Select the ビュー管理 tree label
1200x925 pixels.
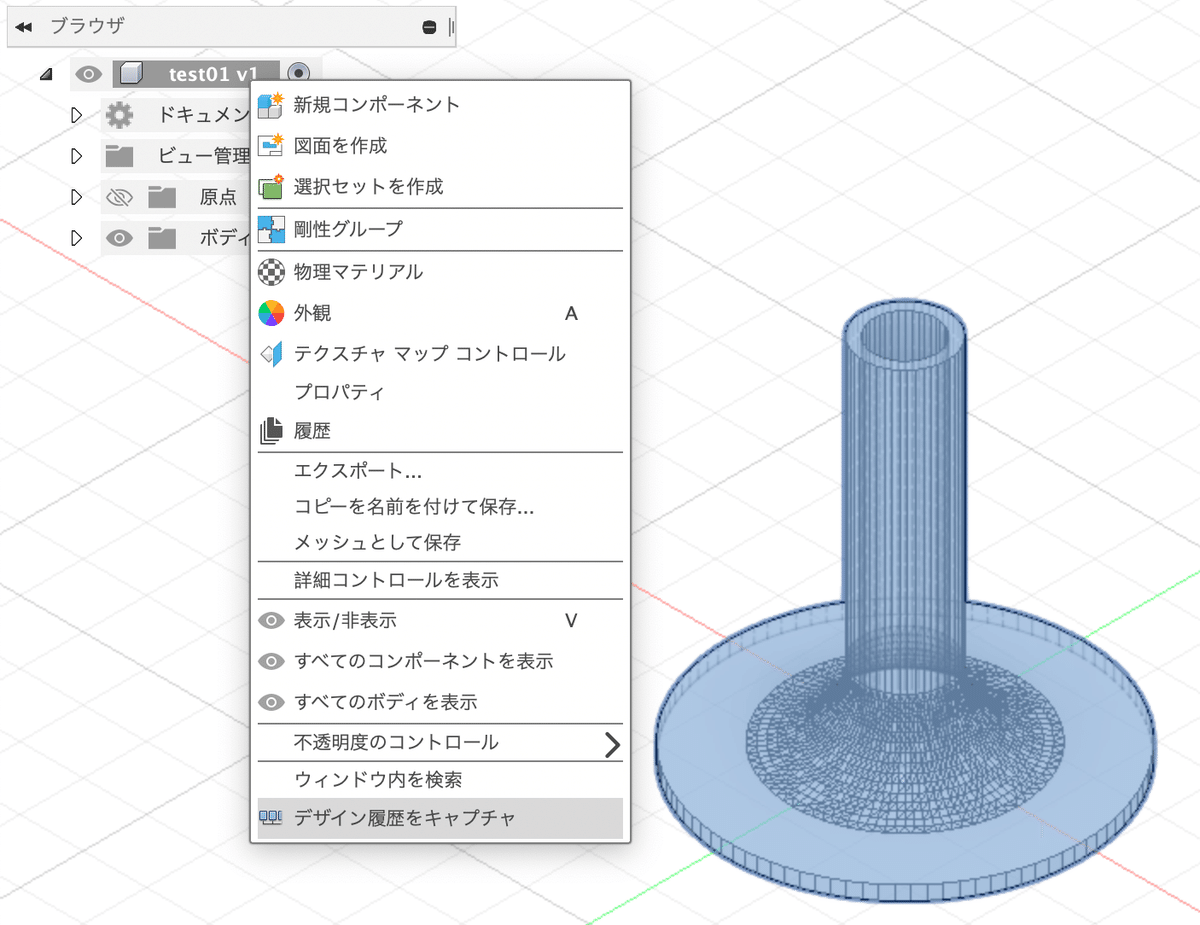204,156
